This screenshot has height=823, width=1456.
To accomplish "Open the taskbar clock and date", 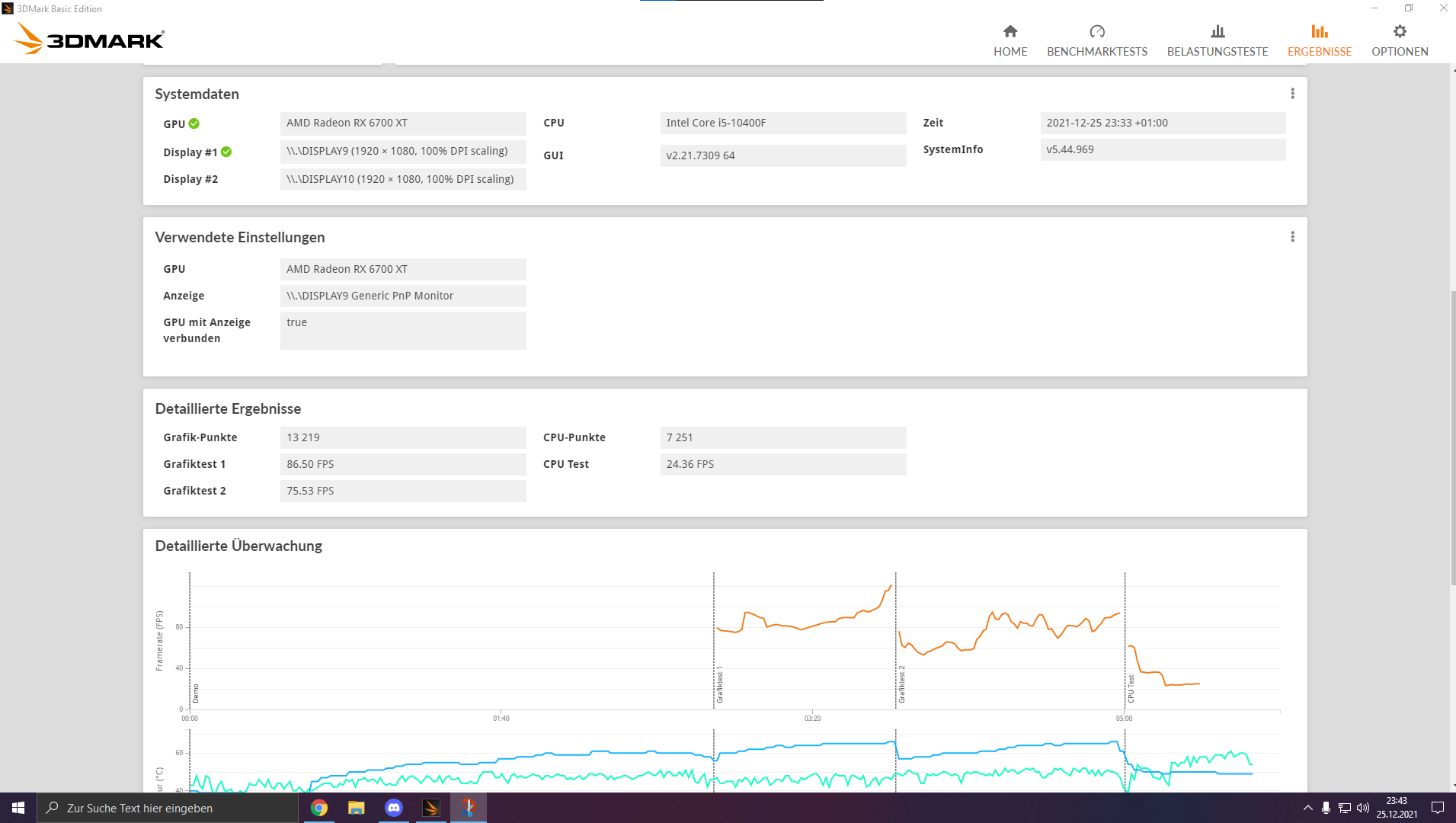I will pos(1397,808).
